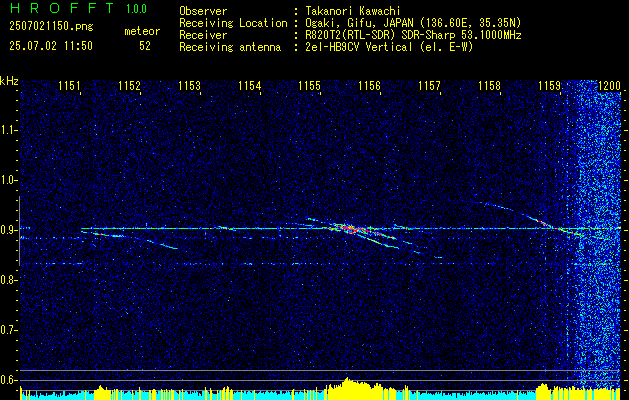This screenshot has width=629, height=400.
Task: Click the 1200 time axis marker
Action: tap(609, 85)
